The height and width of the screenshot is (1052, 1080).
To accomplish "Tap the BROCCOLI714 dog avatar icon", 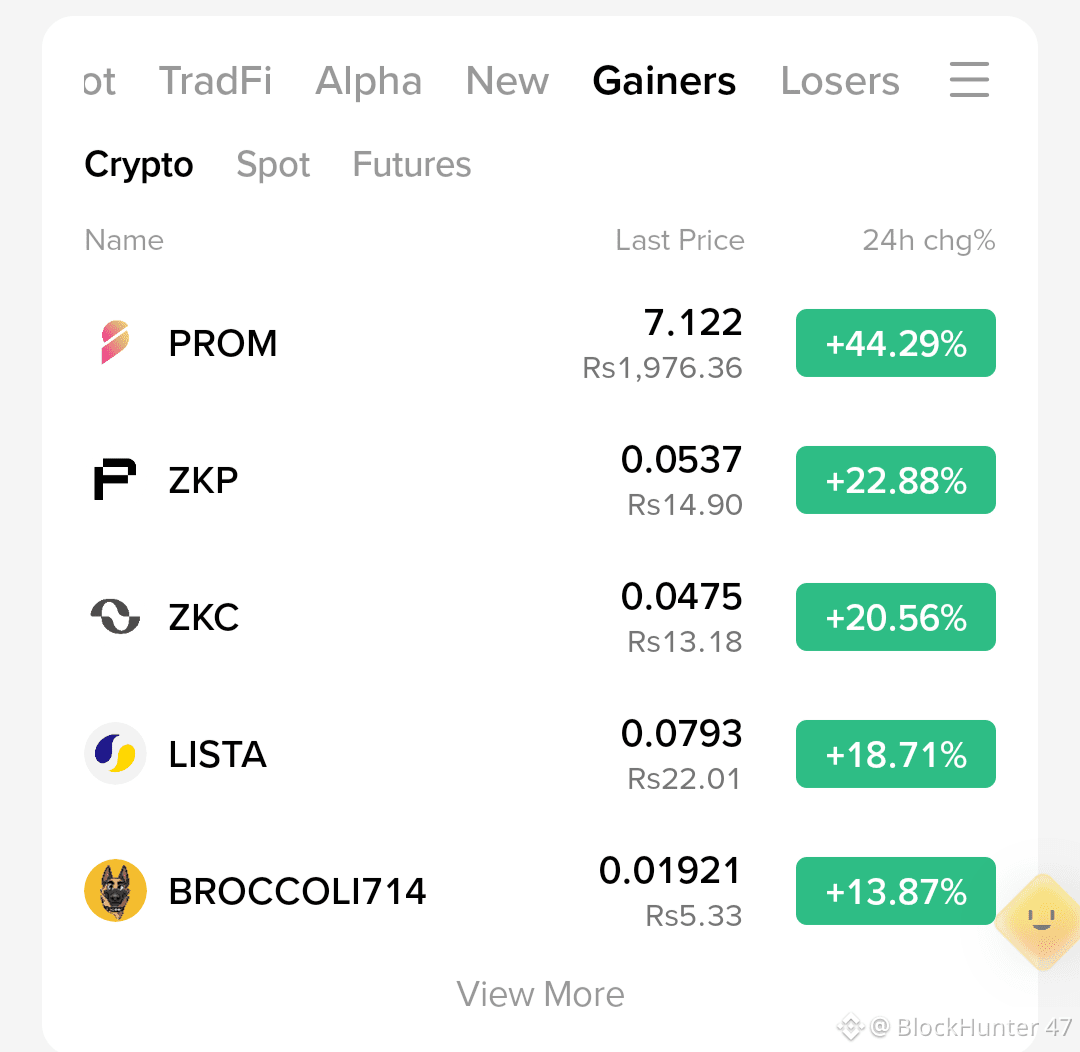I will click(115, 890).
